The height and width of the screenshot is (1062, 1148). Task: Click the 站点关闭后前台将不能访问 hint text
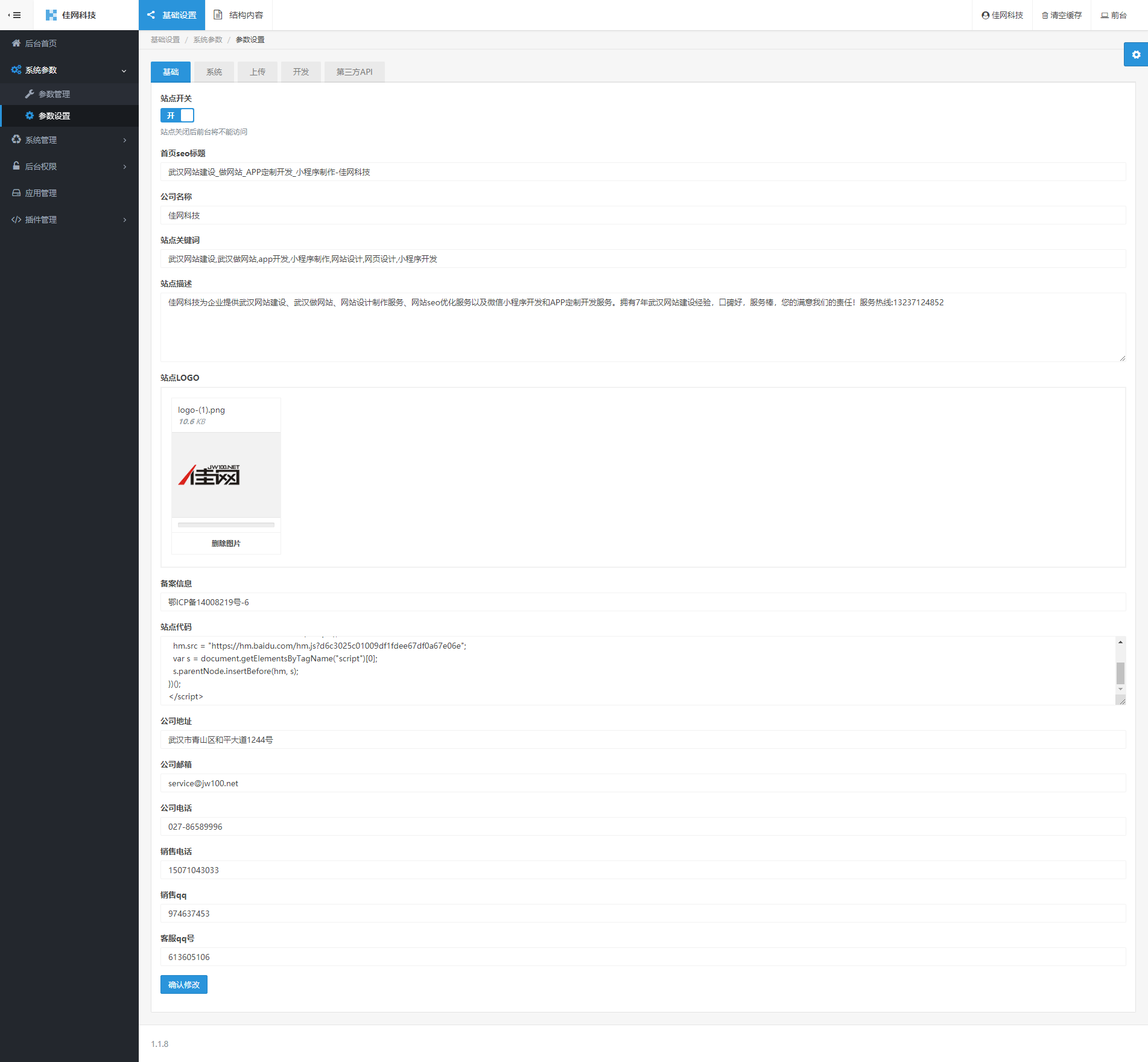[x=204, y=132]
